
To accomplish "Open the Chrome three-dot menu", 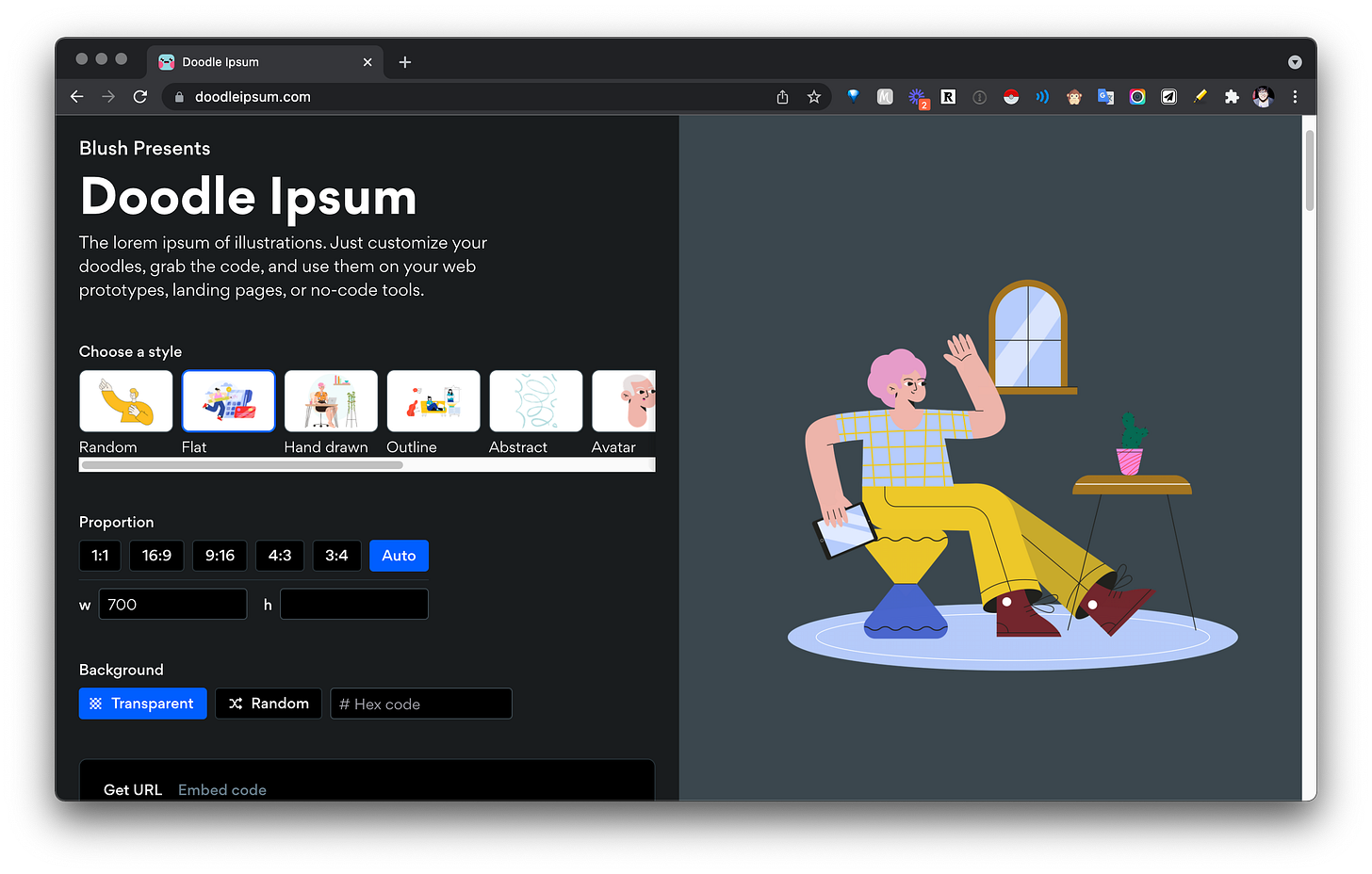I will [x=1295, y=97].
